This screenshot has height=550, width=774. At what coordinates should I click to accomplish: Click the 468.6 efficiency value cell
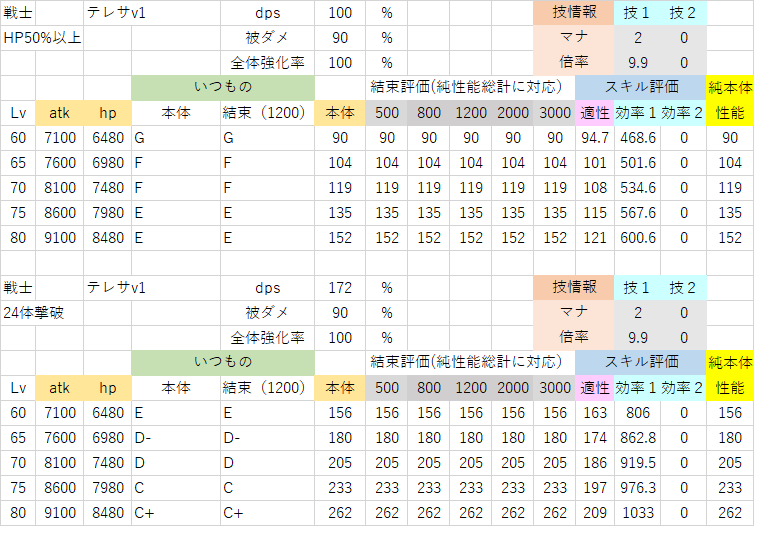pos(637,138)
